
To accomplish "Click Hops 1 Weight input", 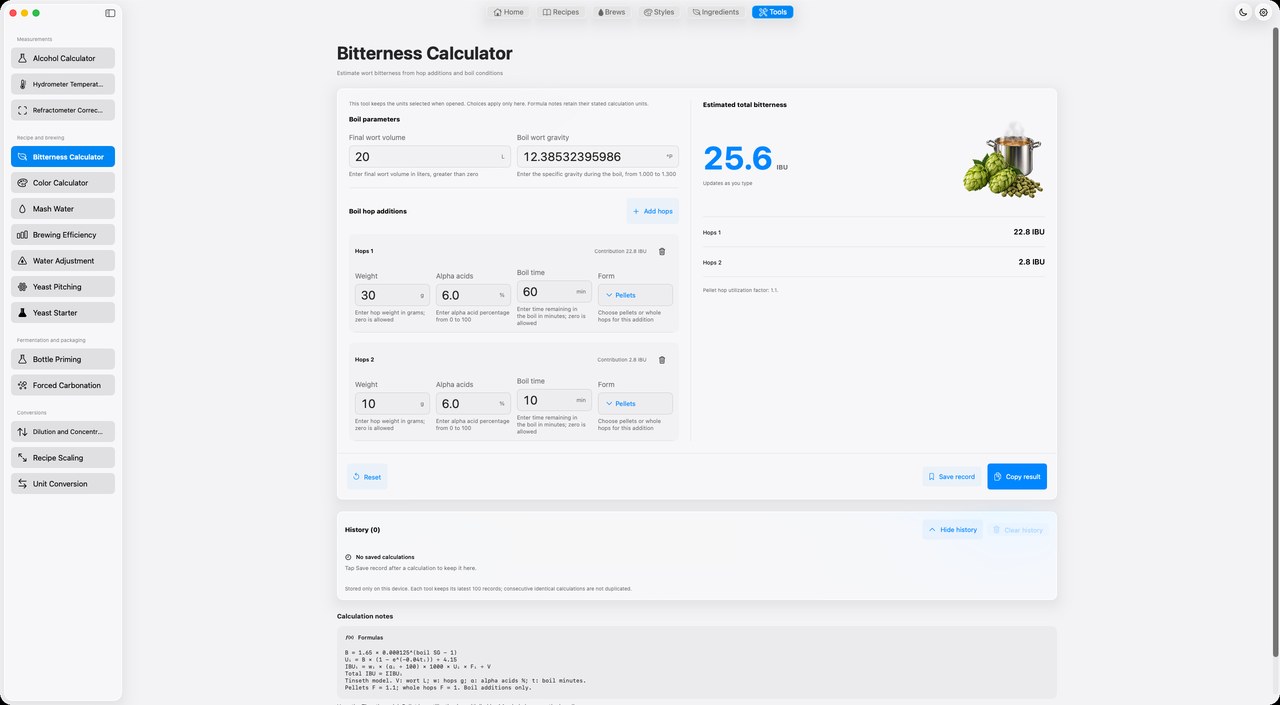I will (393, 295).
